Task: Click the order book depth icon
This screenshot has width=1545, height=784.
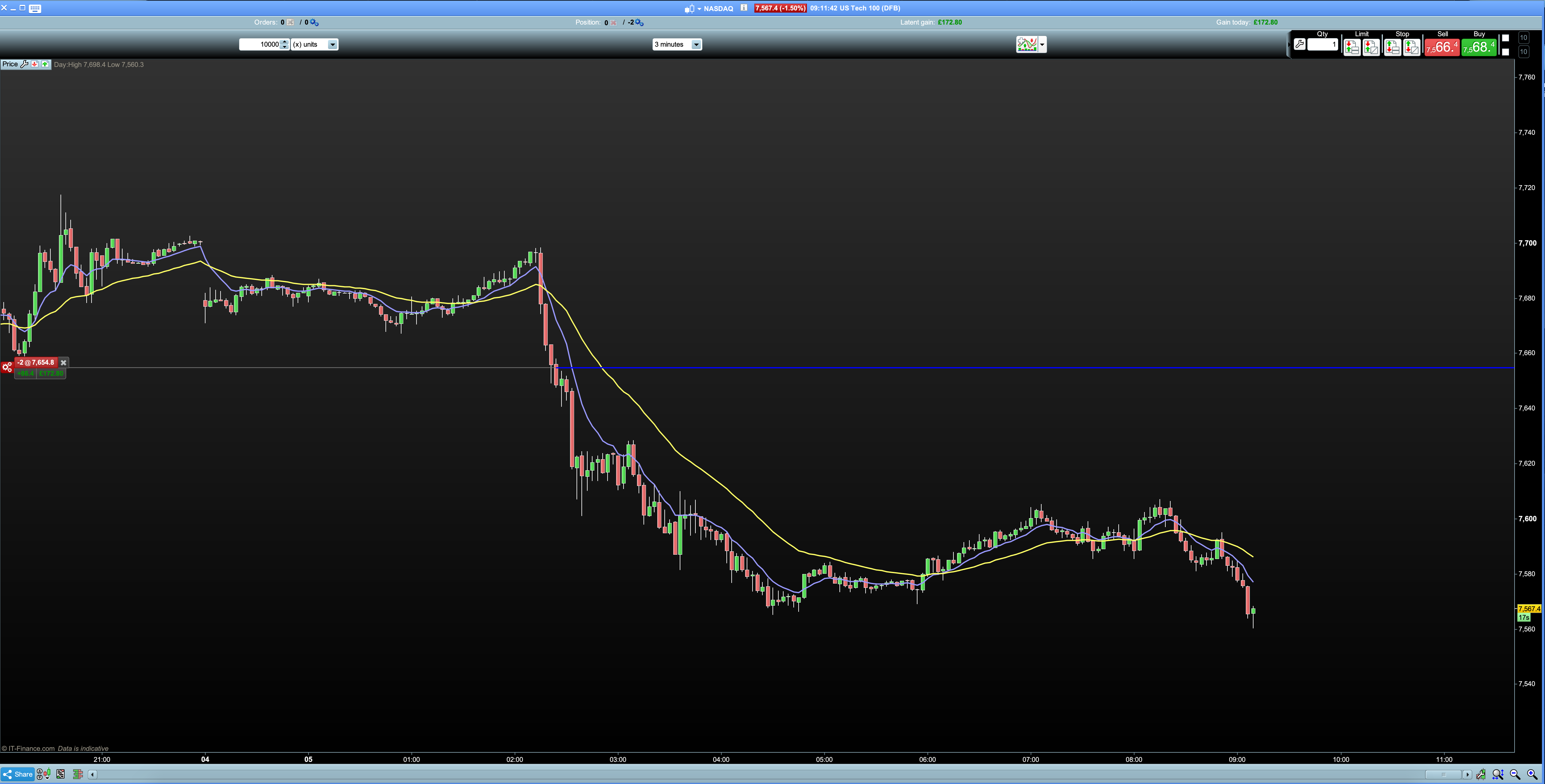Action: [x=78, y=774]
